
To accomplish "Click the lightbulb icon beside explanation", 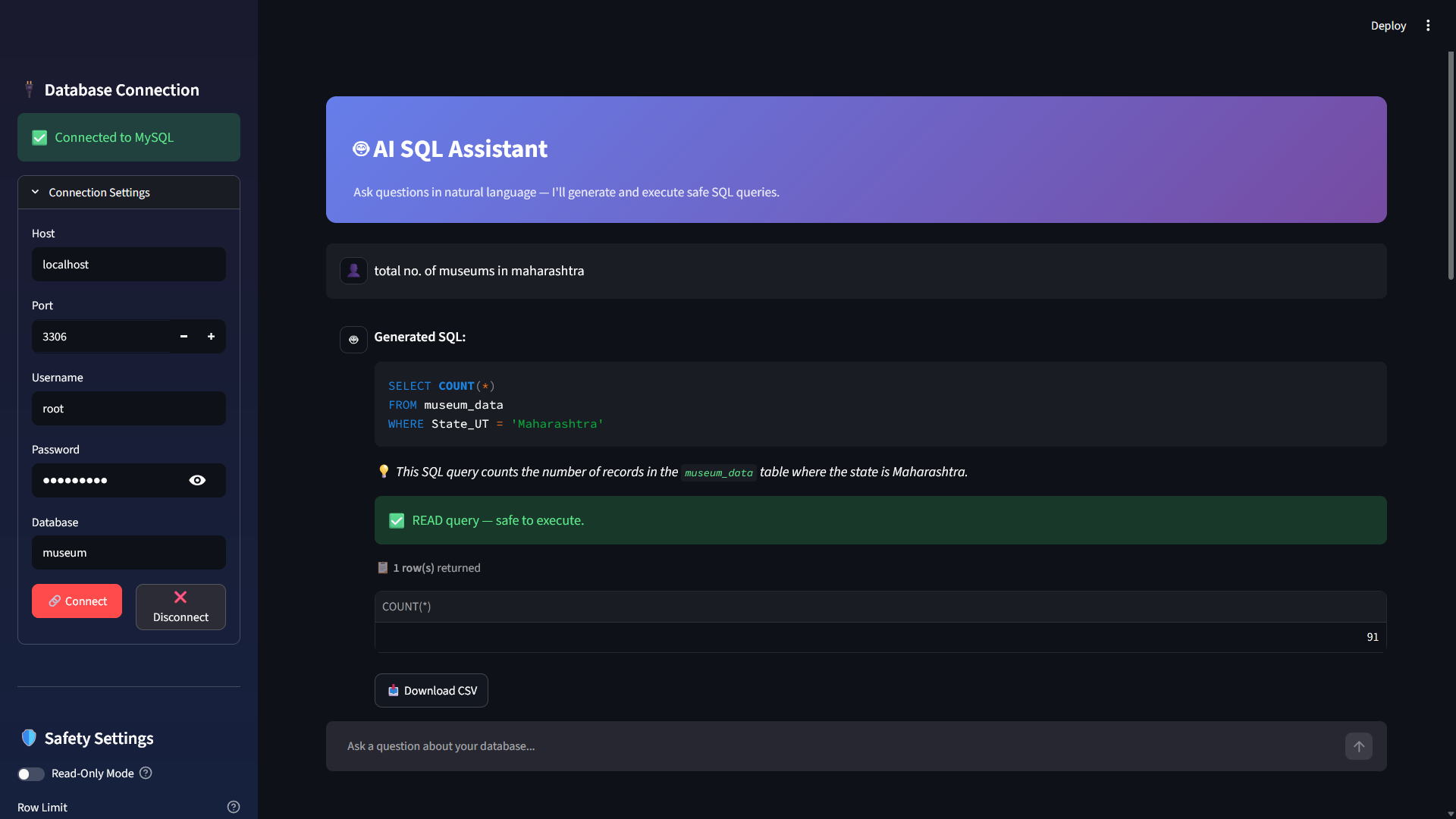I will click(384, 471).
